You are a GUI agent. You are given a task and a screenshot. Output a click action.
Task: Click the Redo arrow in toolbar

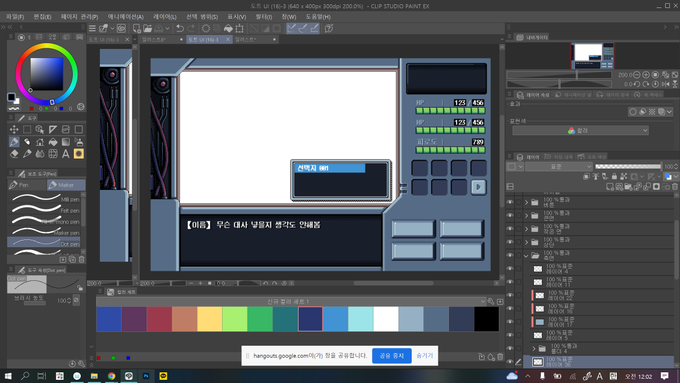(x=191, y=29)
